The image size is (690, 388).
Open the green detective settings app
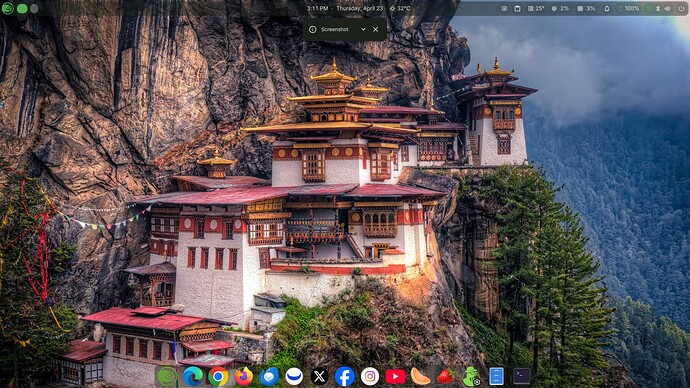(471, 377)
